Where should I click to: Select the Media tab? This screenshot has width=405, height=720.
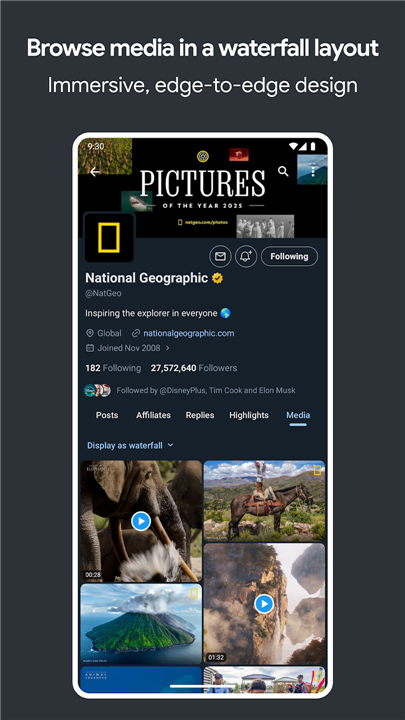(298, 415)
